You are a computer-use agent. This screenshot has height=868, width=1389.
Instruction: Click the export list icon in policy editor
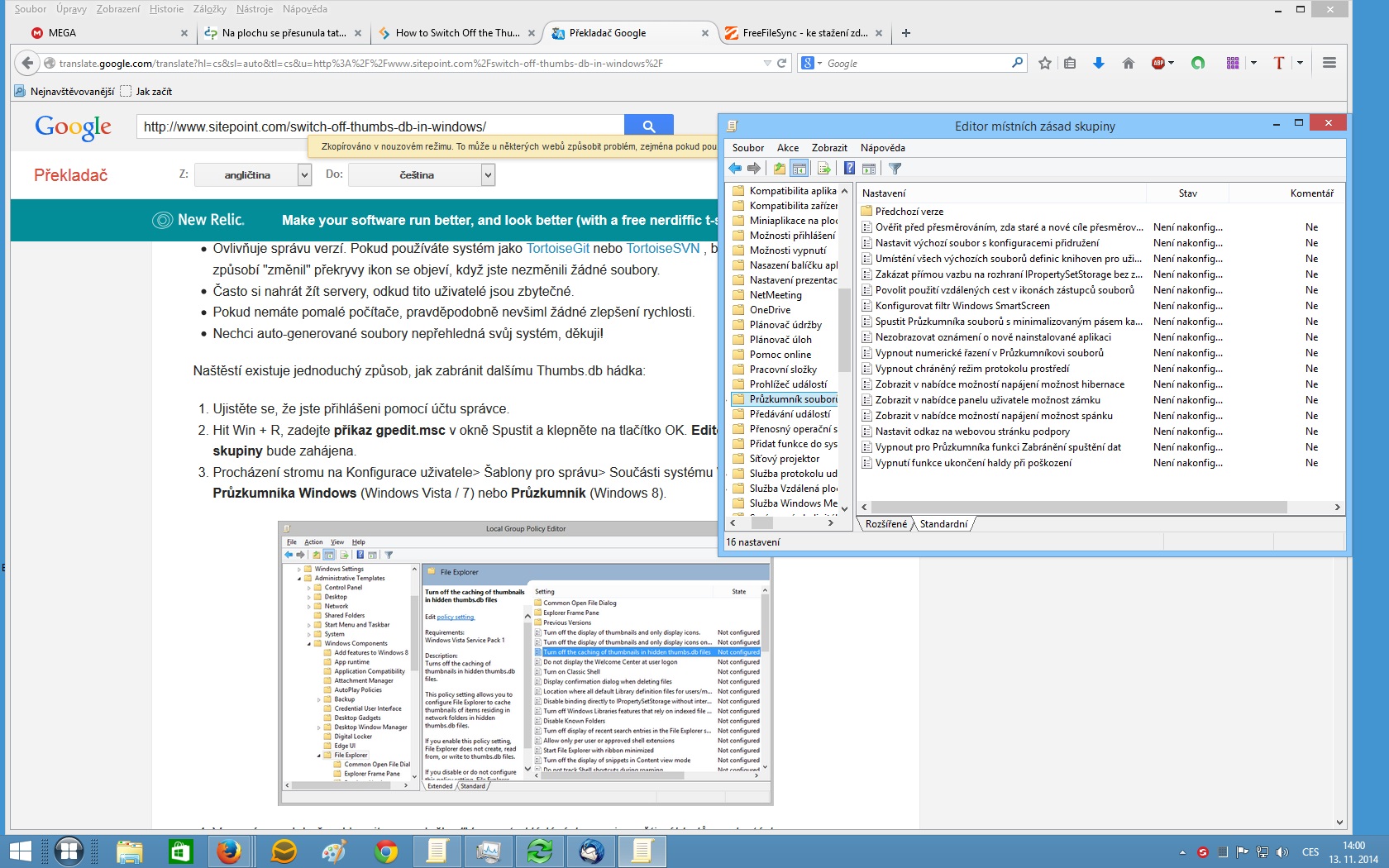click(x=823, y=169)
